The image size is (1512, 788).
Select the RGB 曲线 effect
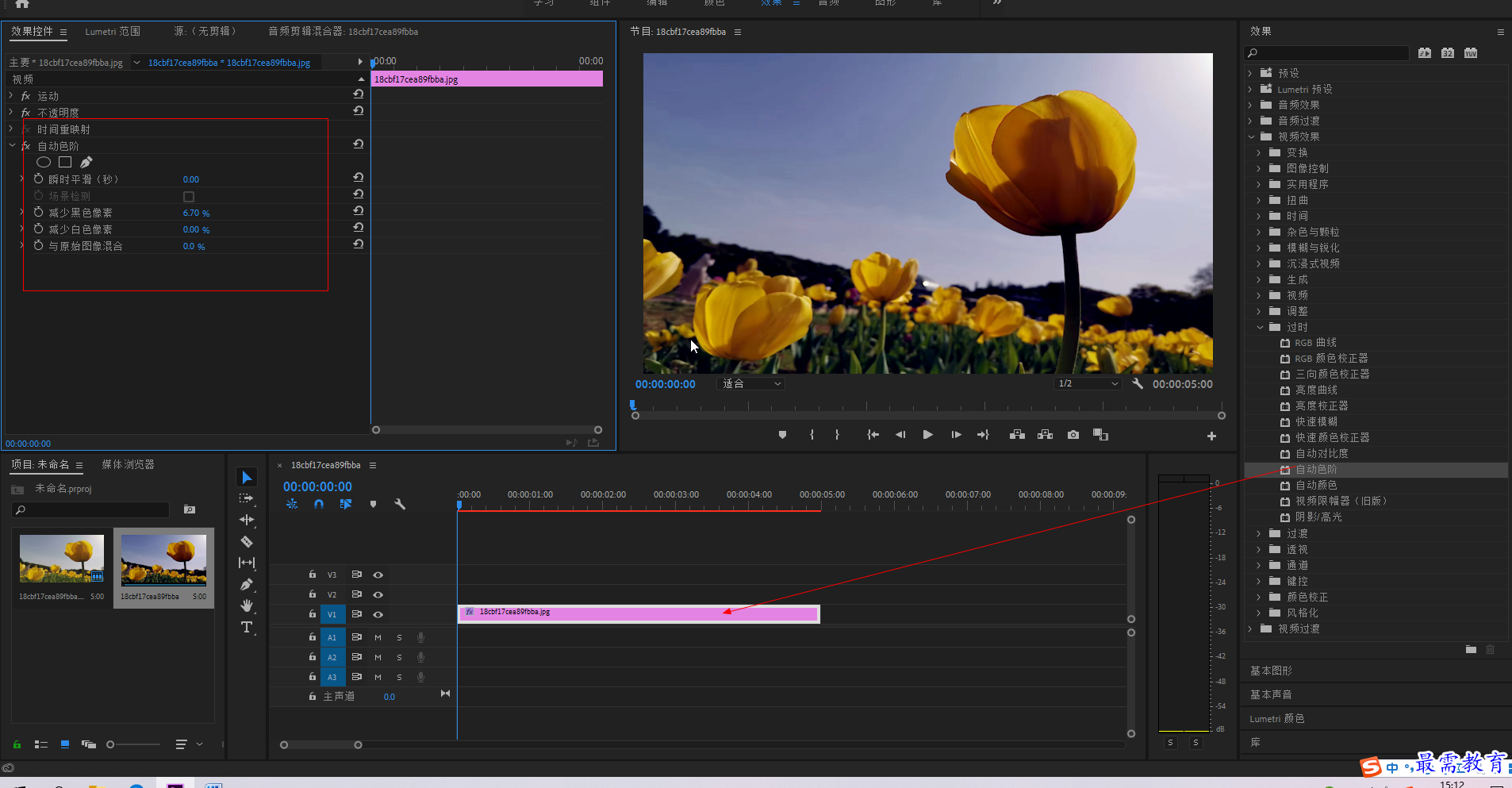click(1315, 342)
